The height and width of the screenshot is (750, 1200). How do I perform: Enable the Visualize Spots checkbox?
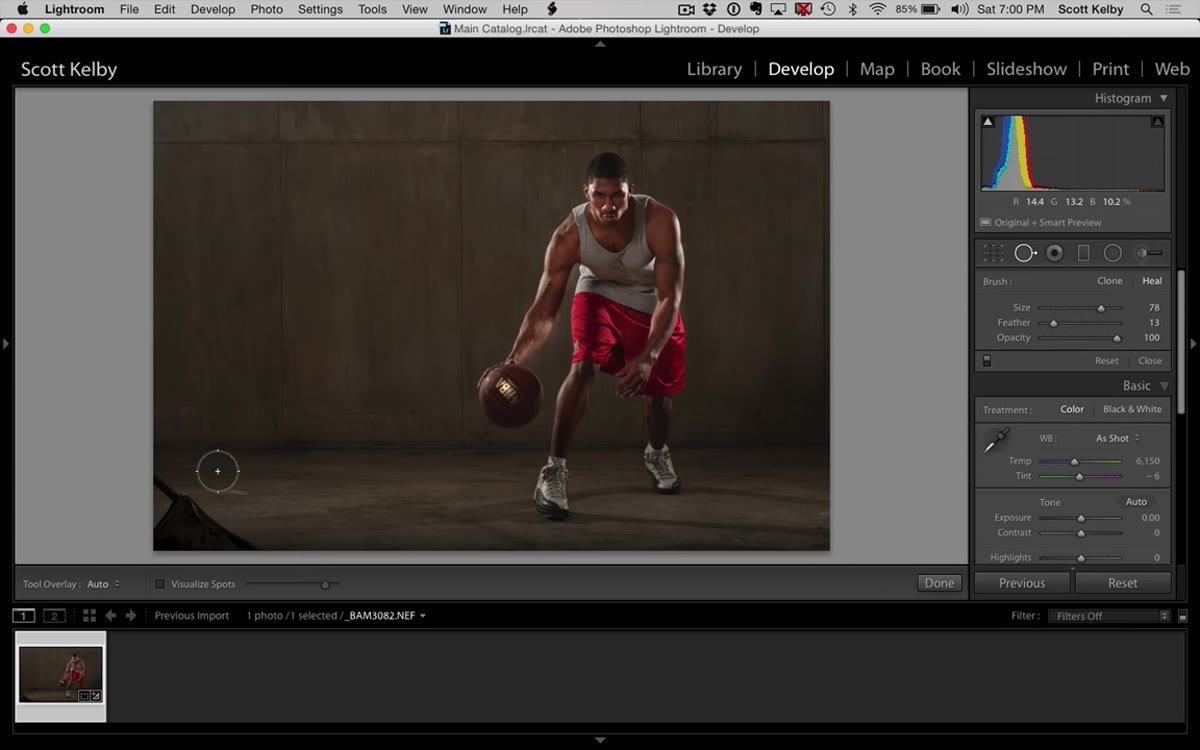160,584
